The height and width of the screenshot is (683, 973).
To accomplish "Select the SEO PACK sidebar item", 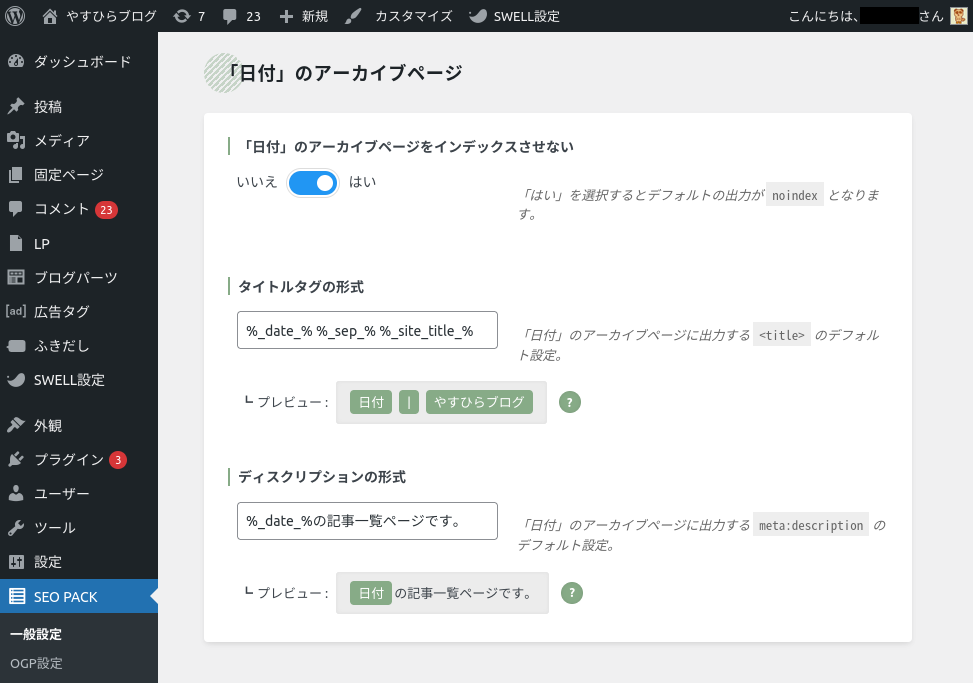I will coord(66,597).
